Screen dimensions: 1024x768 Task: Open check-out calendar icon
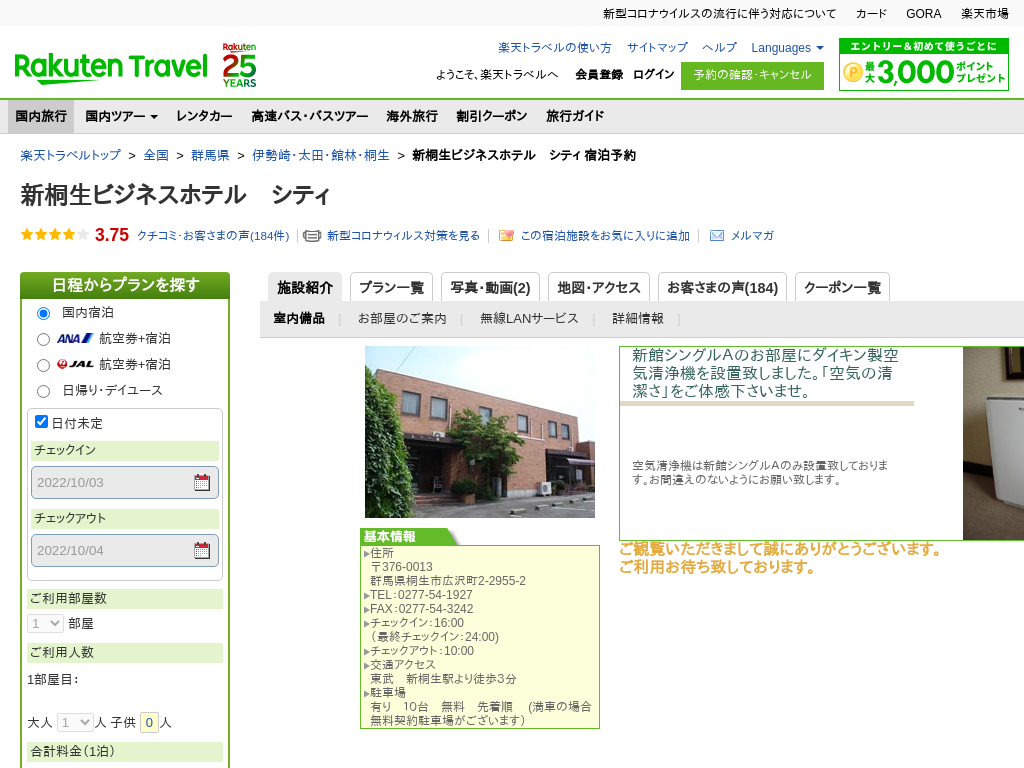pyautogui.click(x=202, y=551)
